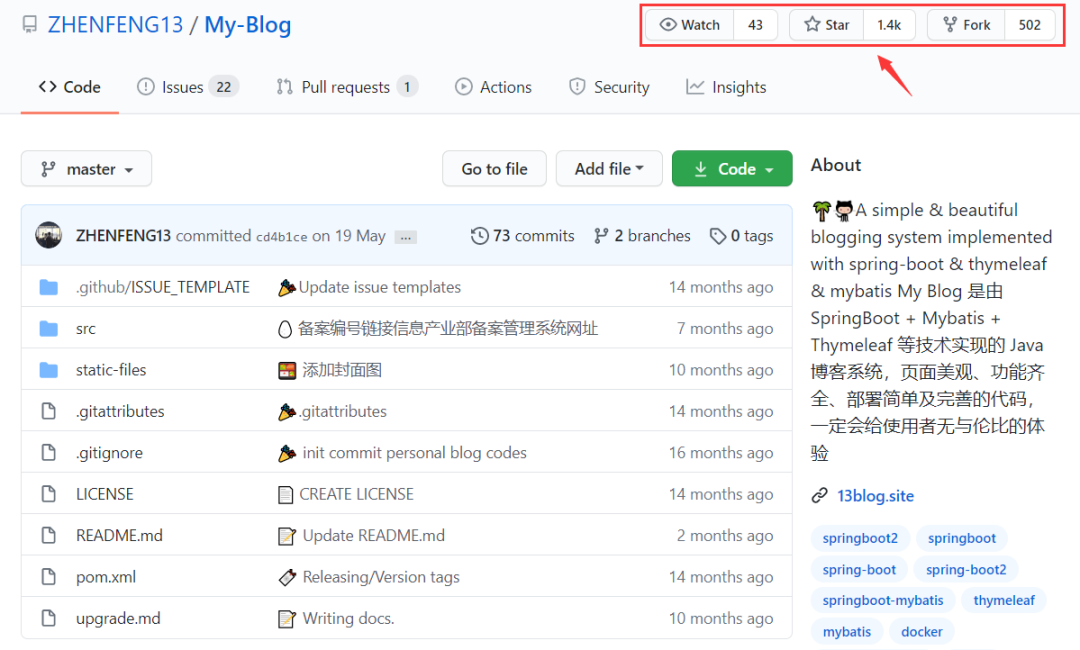Expand the commit message ellipsis button
Image resolution: width=1080 pixels, height=650 pixels.
tap(406, 237)
